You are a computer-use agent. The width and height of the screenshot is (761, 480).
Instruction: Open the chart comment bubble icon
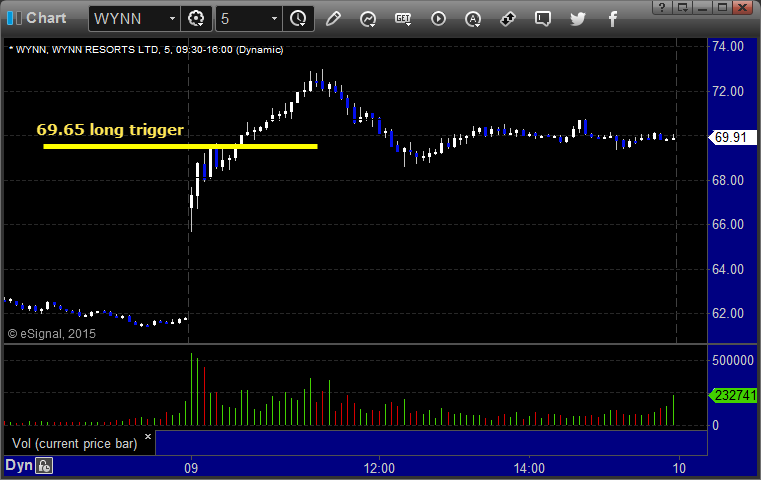pyautogui.click(x=543, y=19)
